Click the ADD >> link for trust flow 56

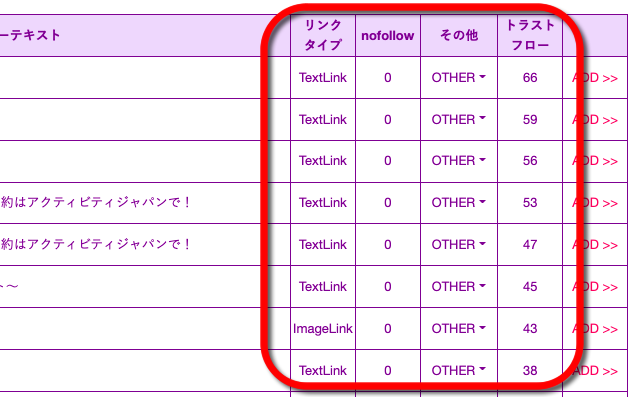point(595,161)
